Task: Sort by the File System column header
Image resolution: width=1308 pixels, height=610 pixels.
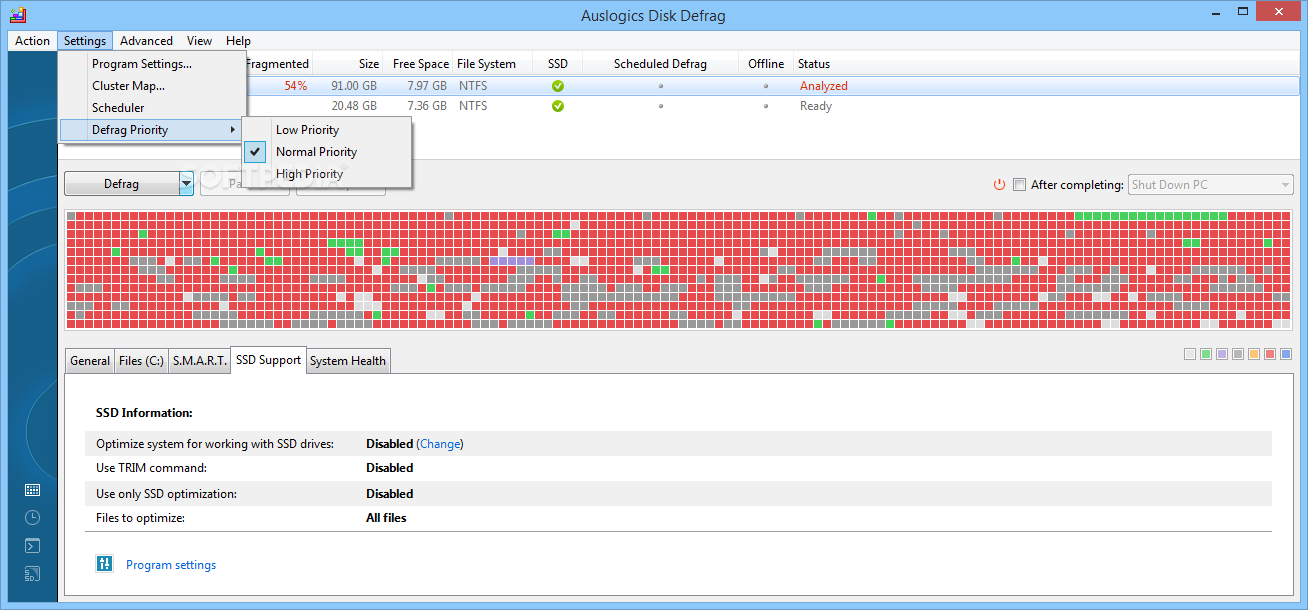Action: 493,64
